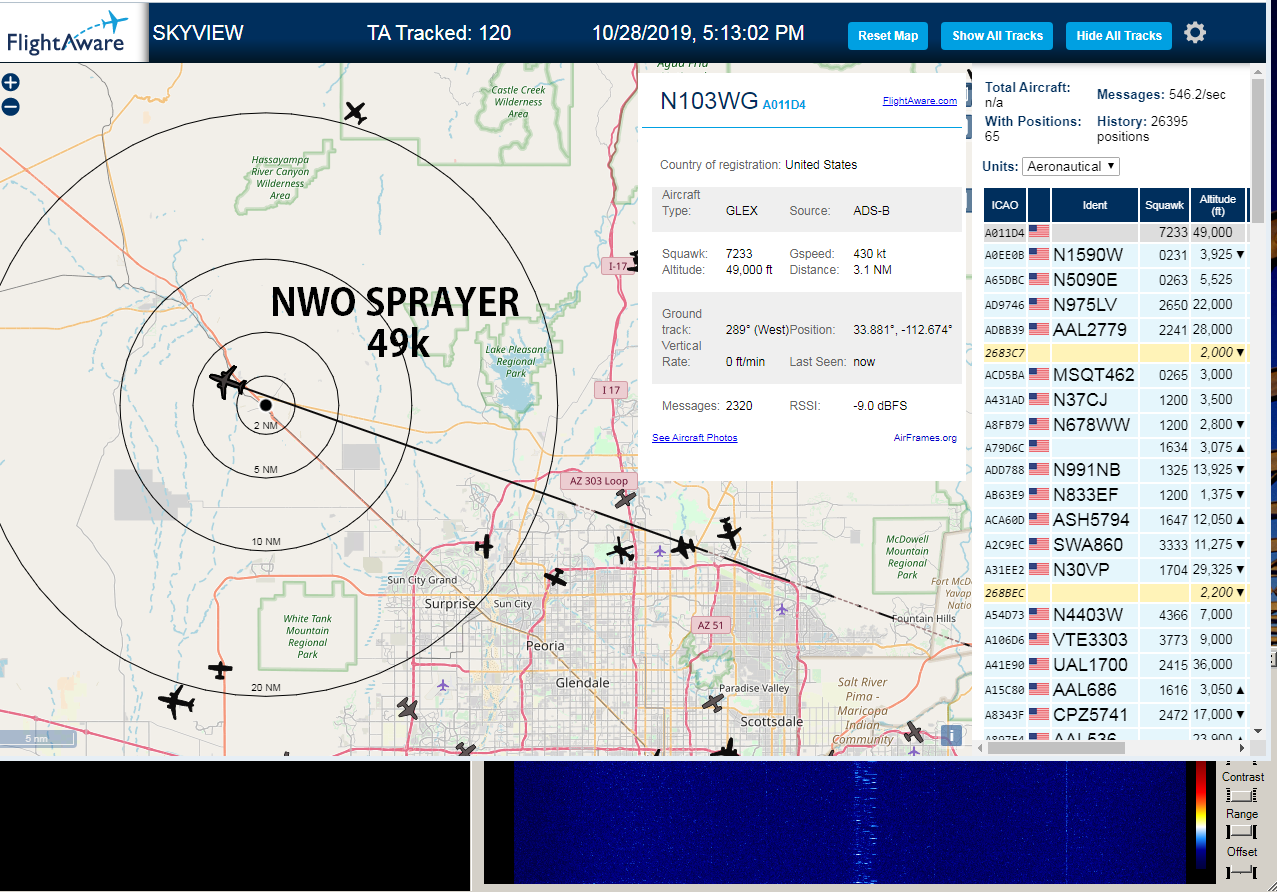The image size is (1277, 893).
Task: Adjust the Range slider
Action: (1242, 832)
